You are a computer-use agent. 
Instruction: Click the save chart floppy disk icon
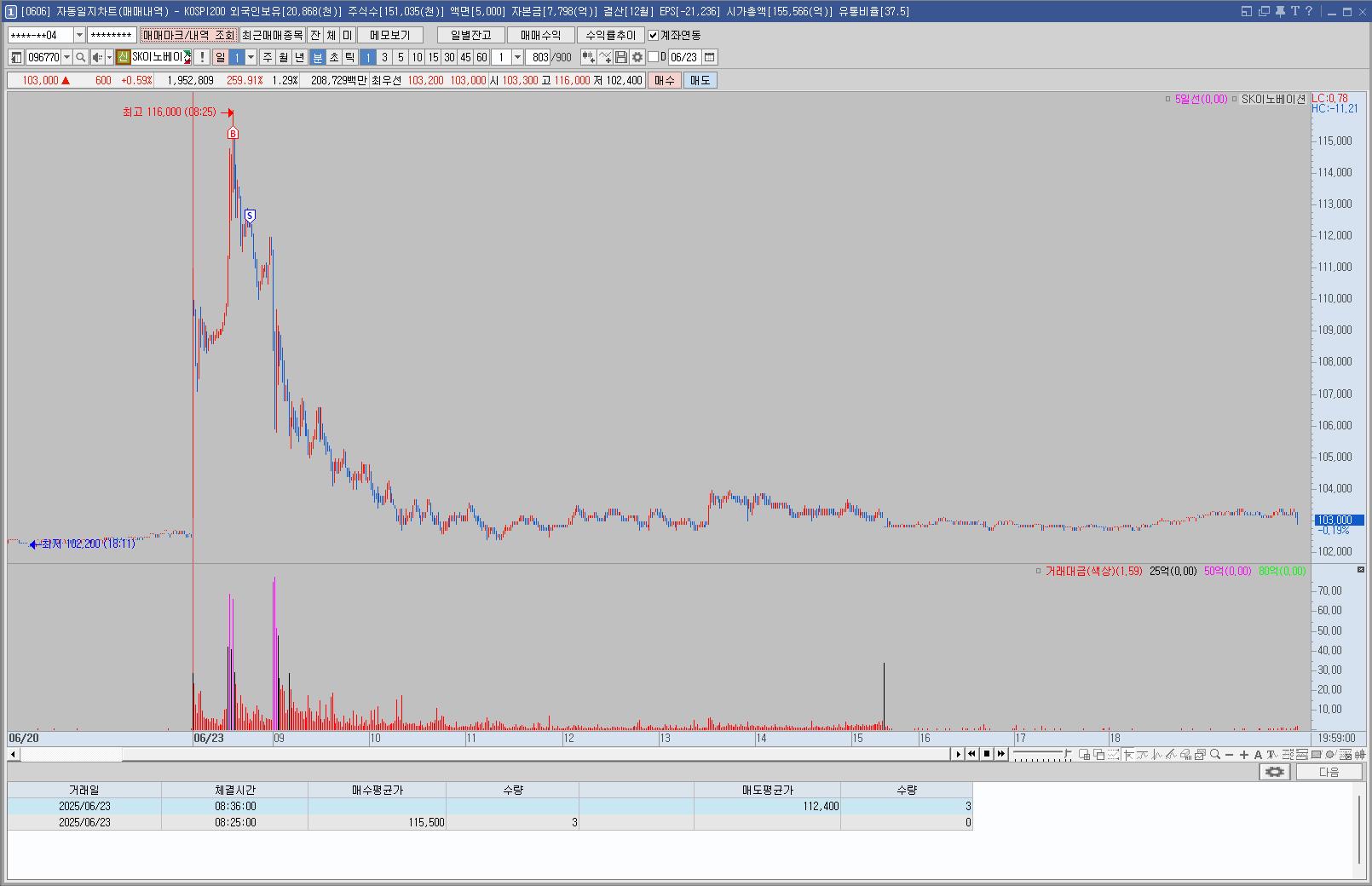tap(621, 57)
